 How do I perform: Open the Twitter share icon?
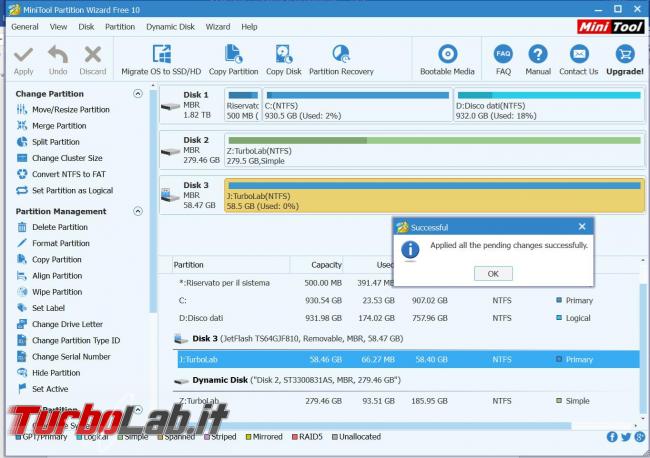point(626,436)
